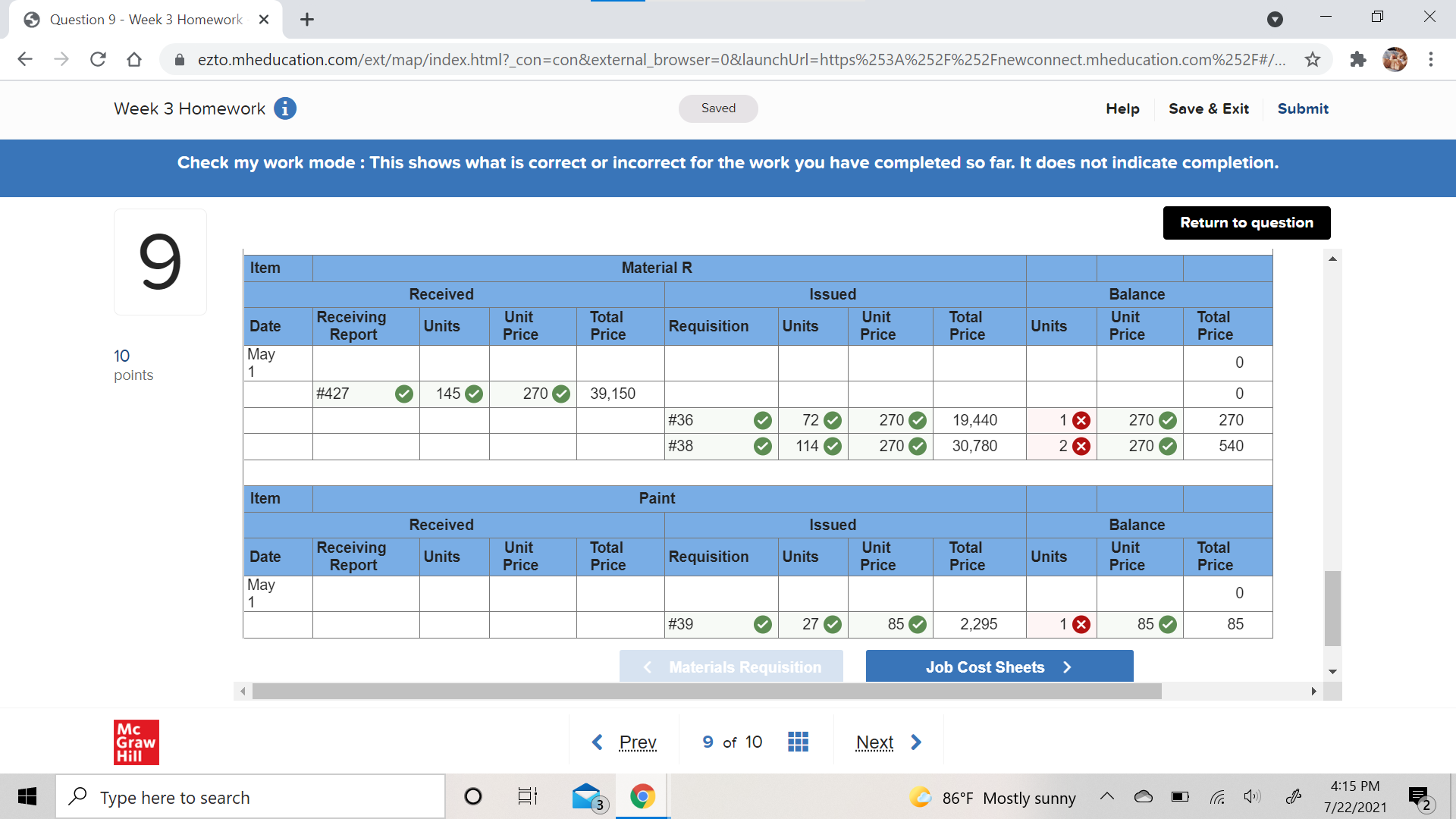Click the bookmark star in the address bar

pos(1313,59)
